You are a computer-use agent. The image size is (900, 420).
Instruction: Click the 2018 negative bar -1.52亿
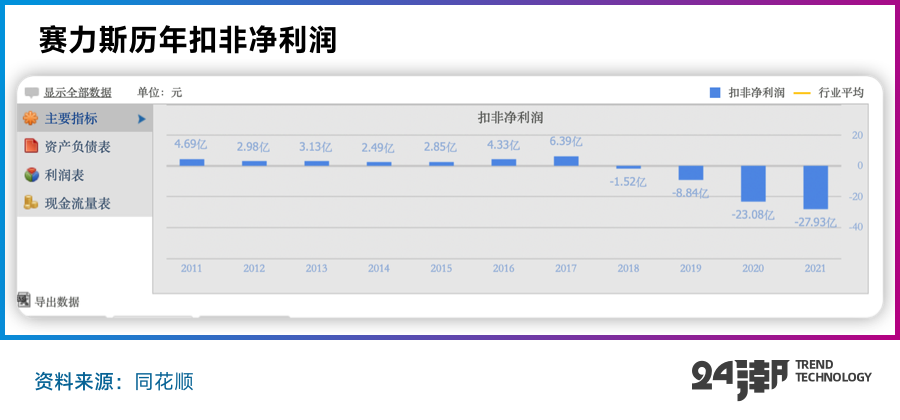pos(629,168)
